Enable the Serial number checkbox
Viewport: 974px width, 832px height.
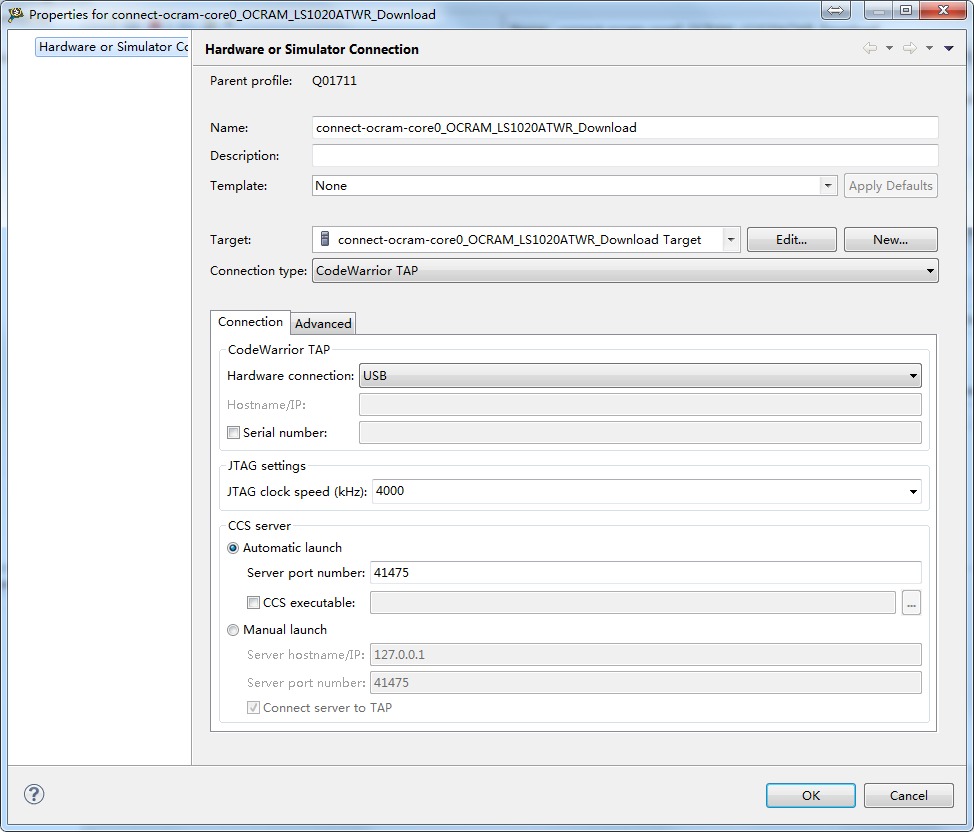coord(234,432)
